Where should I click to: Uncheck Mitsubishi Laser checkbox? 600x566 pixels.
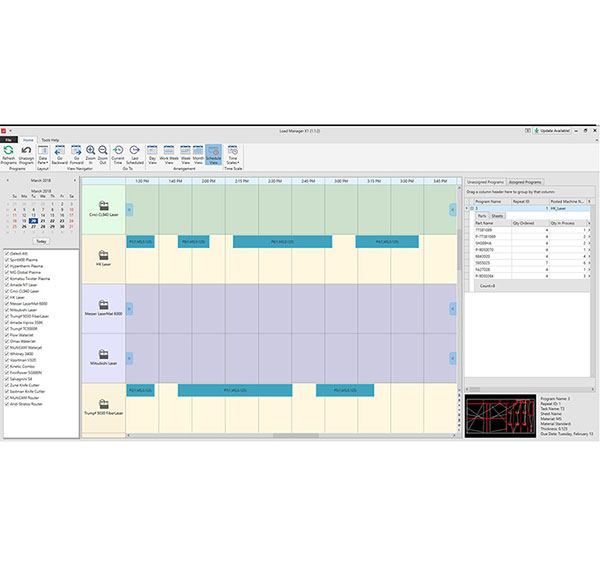(7, 310)
